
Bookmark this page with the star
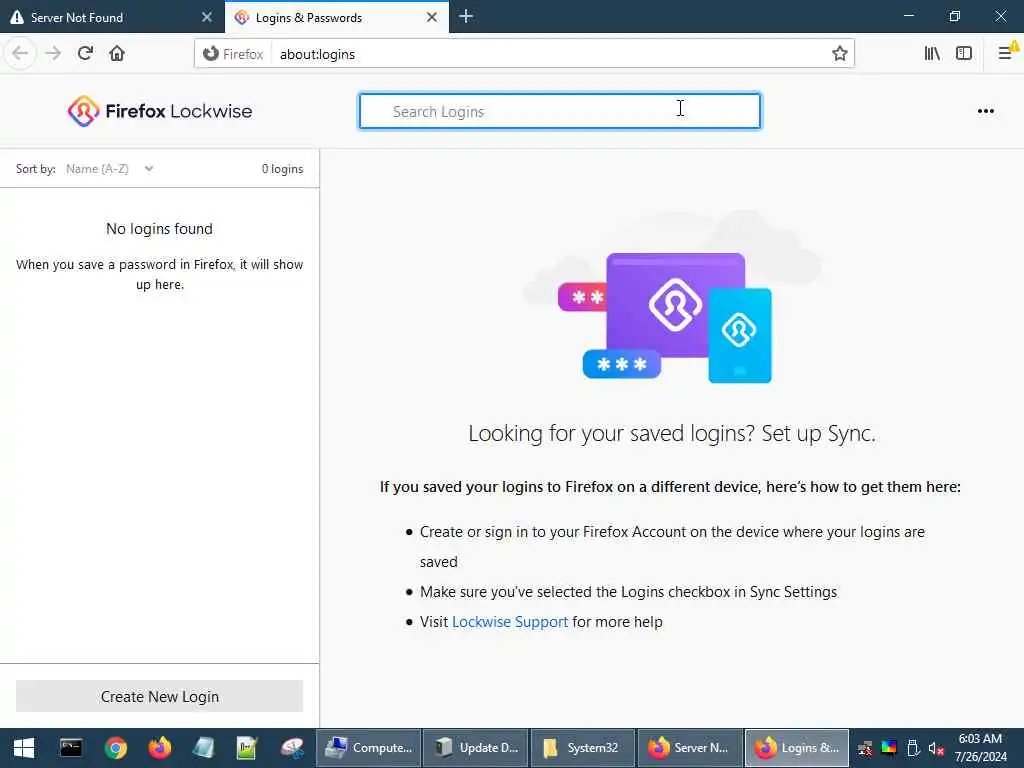coord(839,54)
